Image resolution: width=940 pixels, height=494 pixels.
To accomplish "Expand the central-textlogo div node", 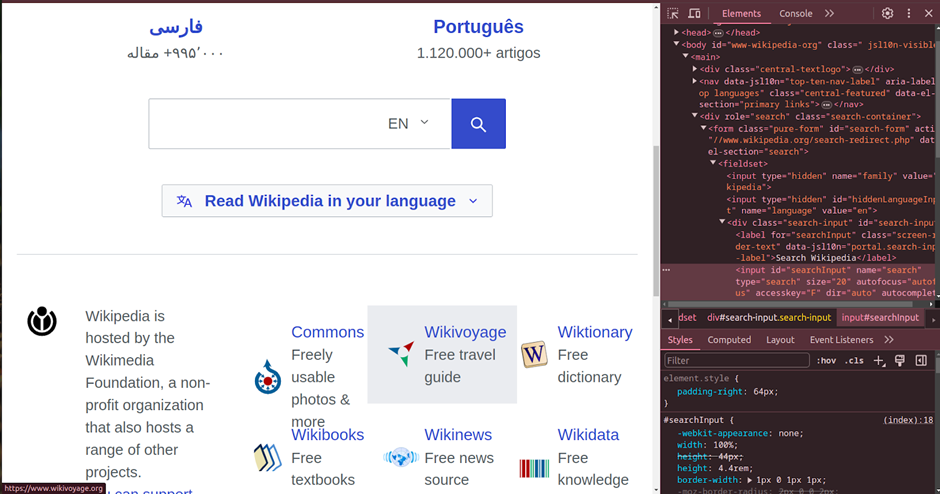I will 695,69.
